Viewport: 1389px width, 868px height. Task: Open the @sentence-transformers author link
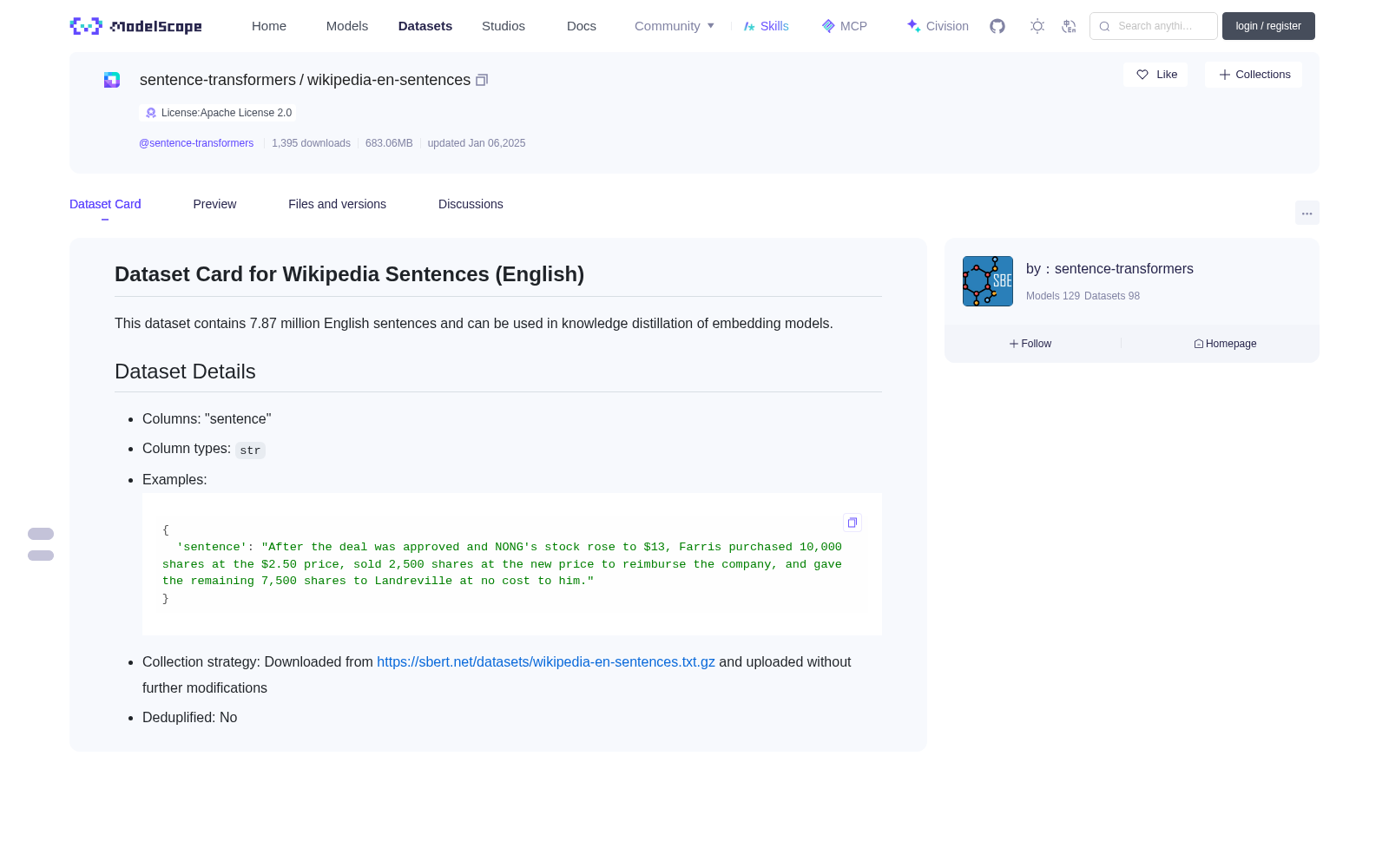[x=196, y=143]
